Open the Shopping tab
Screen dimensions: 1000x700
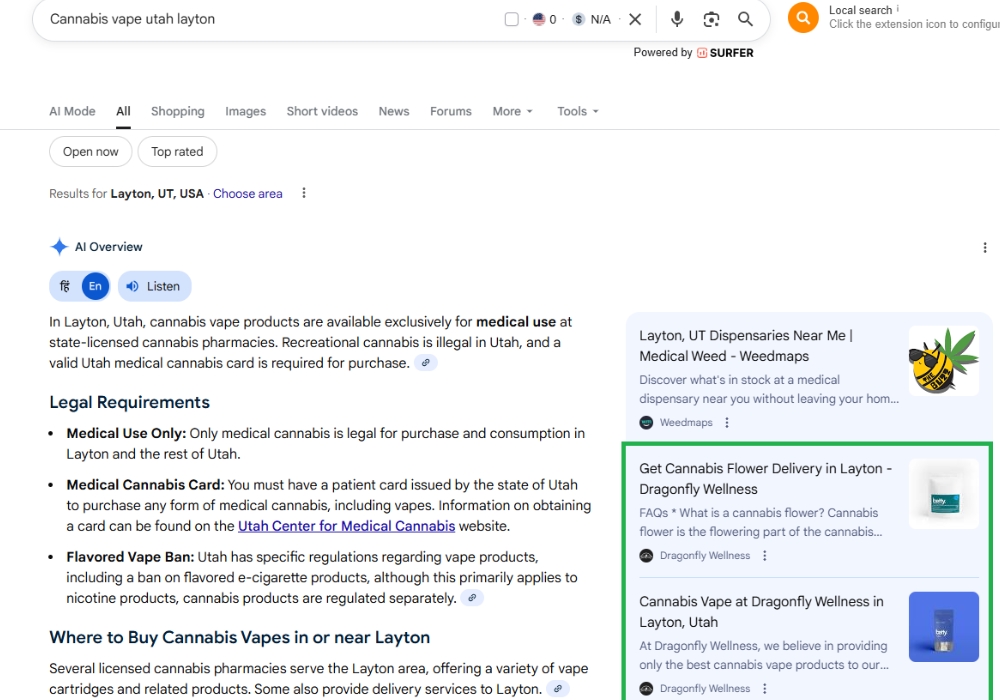pyautogui.click(x=177, y=111)
